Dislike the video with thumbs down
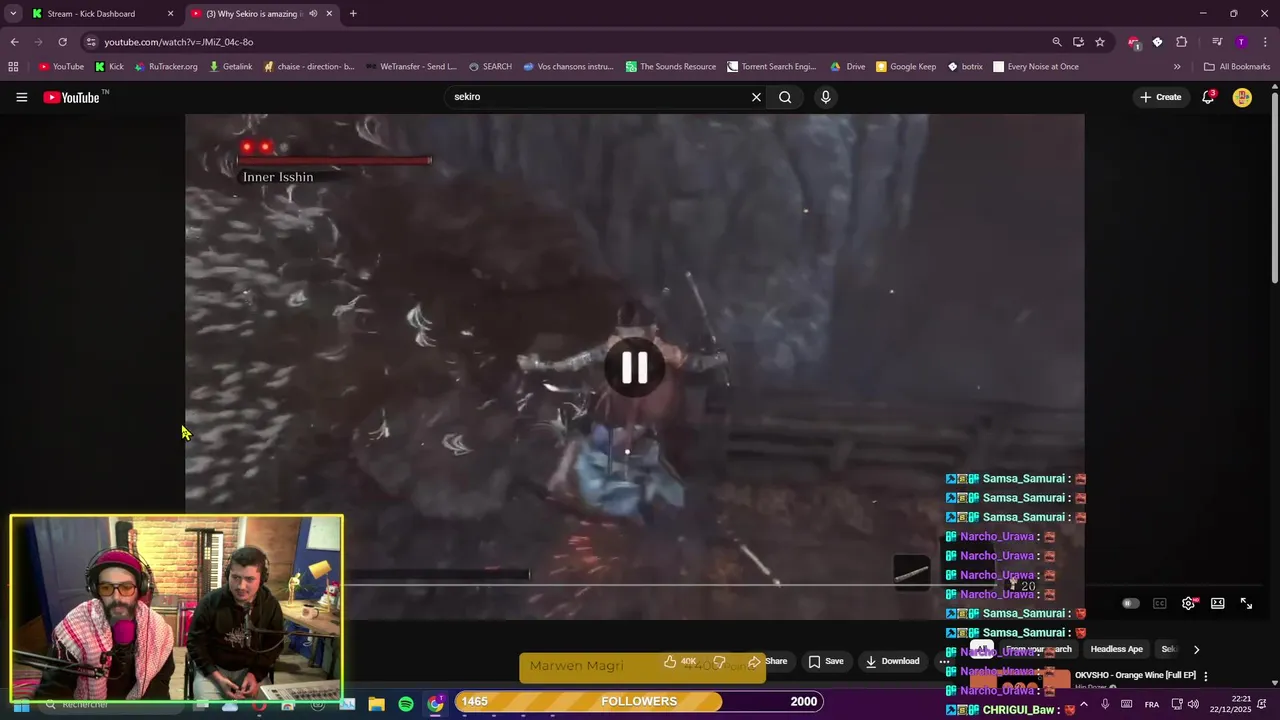The image size is (1280, 720). [x=719, y=661]
